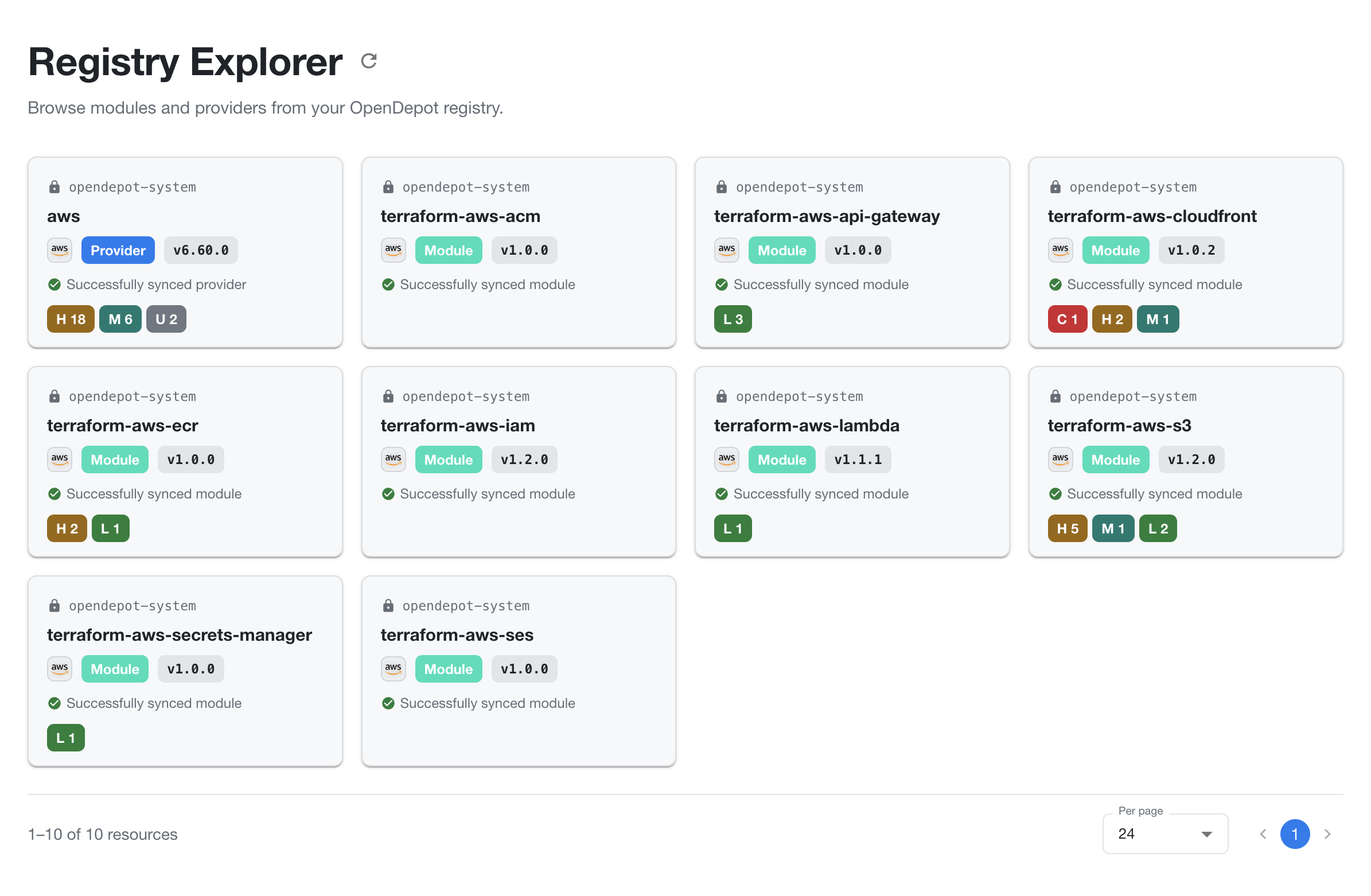Click the AWS logo on terraform-aws-secrets-manager card
The width and height of the screenshot is (1371, 896).
[x=60, y=668]
